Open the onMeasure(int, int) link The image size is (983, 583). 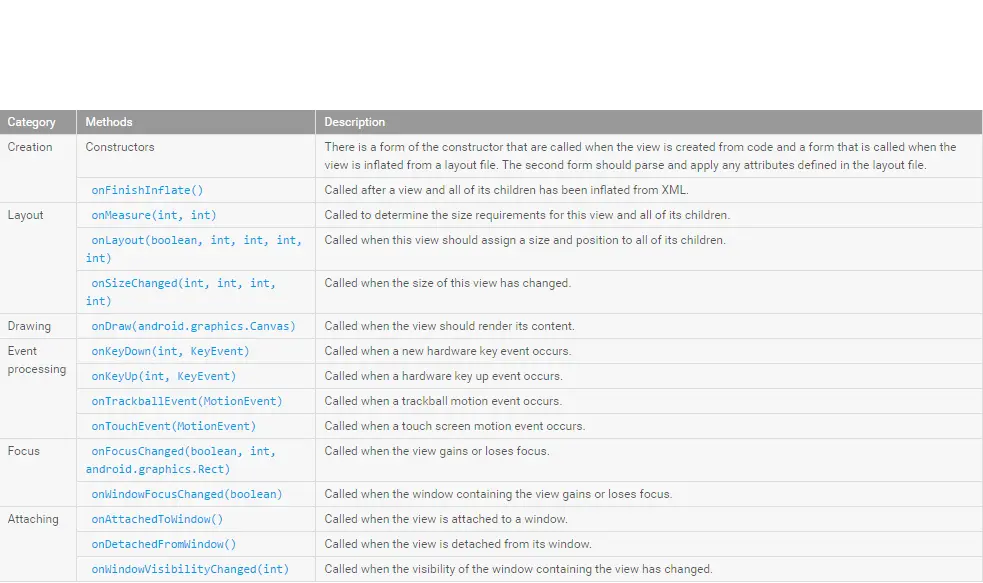tap(154, 215)
